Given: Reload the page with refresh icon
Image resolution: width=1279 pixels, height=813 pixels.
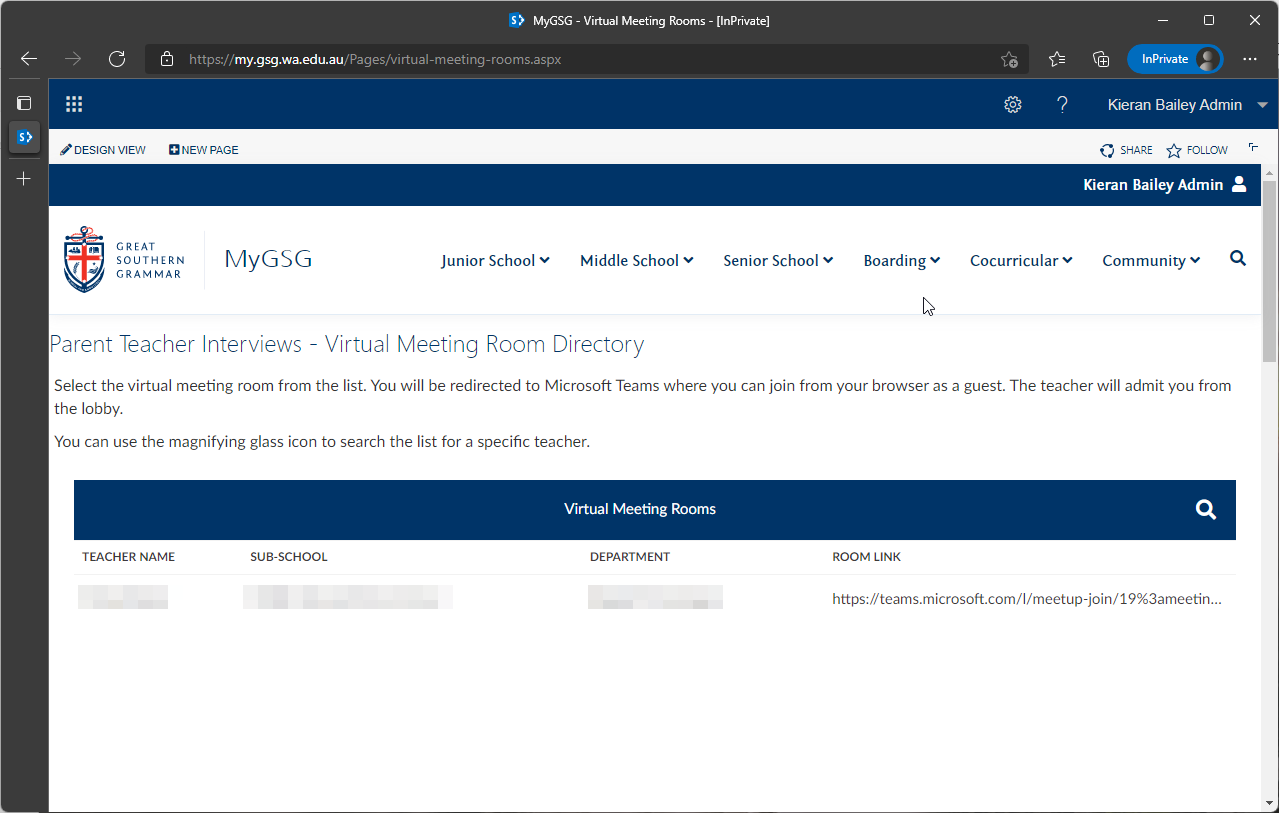Looking at the screenshot, I should (117, 59).
